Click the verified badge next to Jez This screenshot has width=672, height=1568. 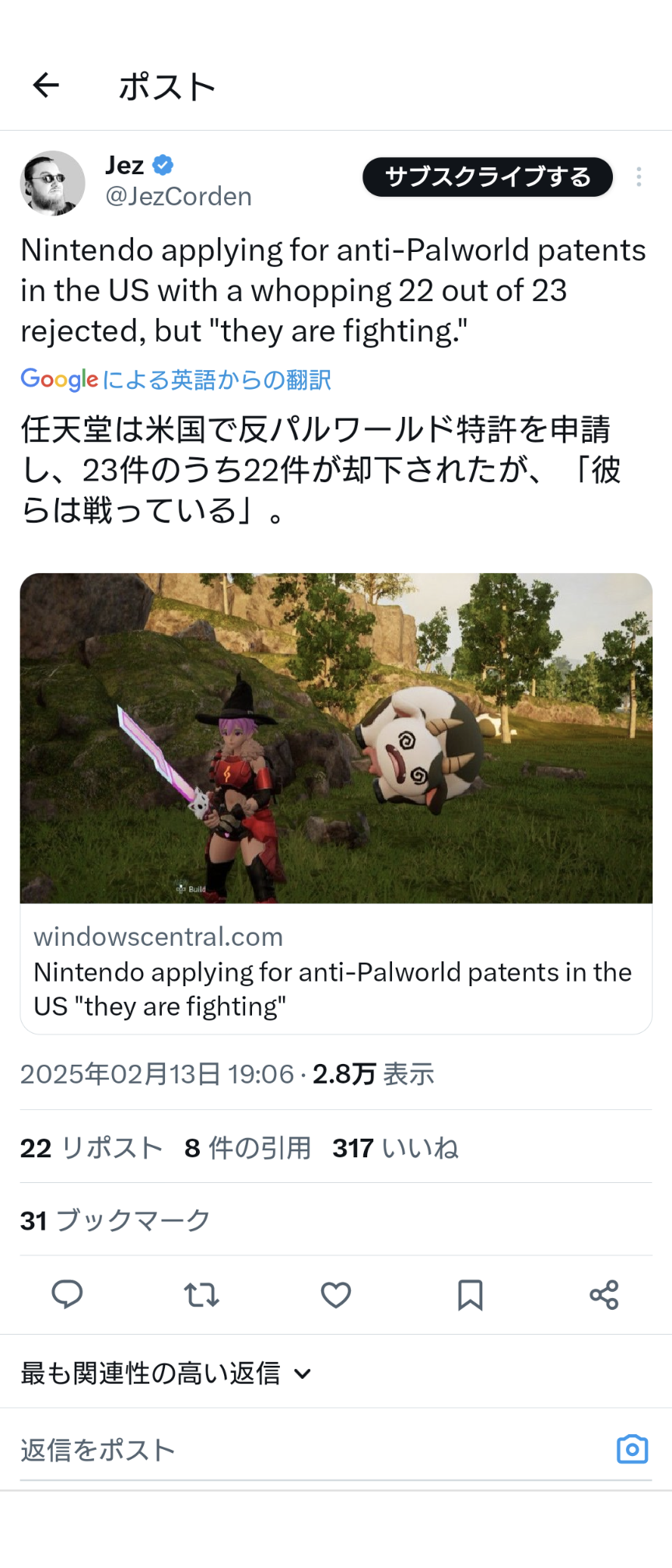[163, 165]
